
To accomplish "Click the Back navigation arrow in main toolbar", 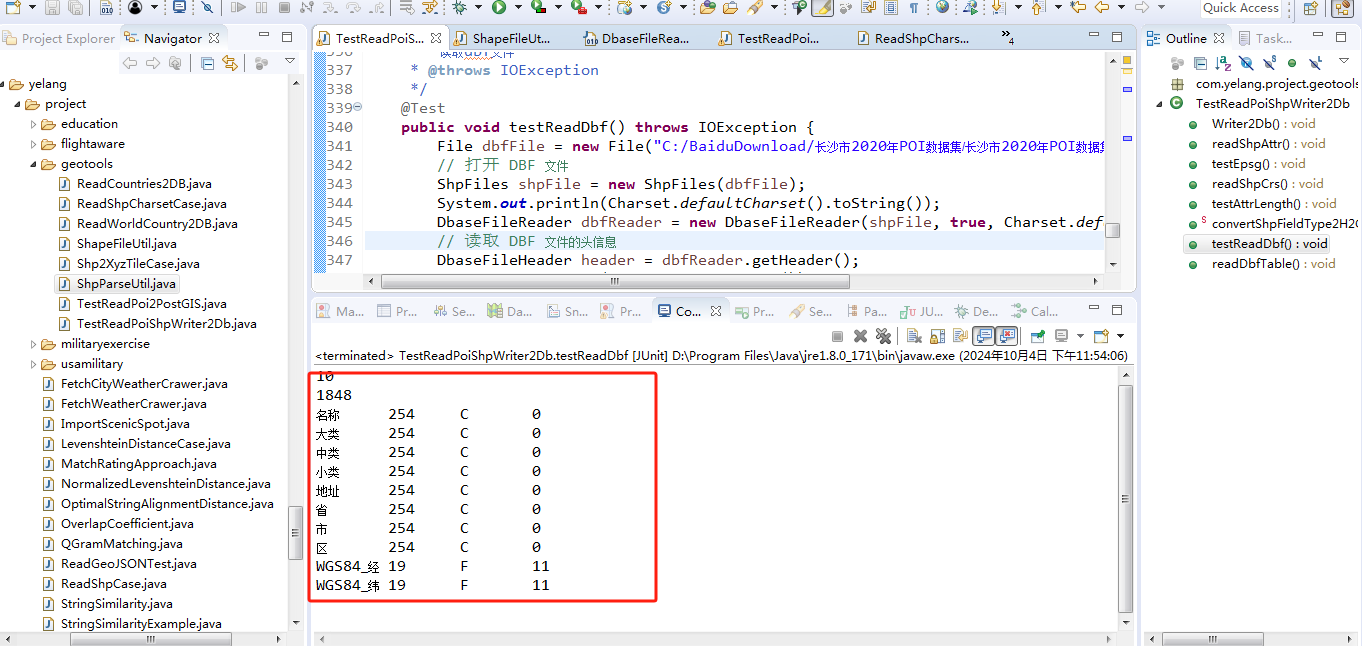I will (x=1103, y=7).
